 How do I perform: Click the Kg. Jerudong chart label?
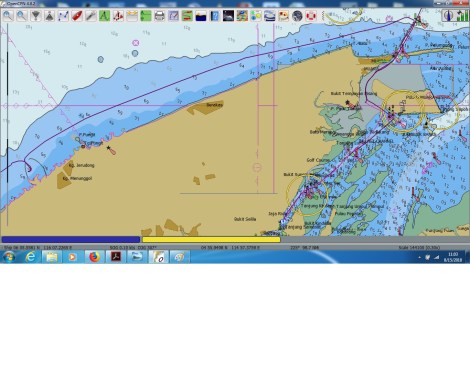(x=82, y=165)
